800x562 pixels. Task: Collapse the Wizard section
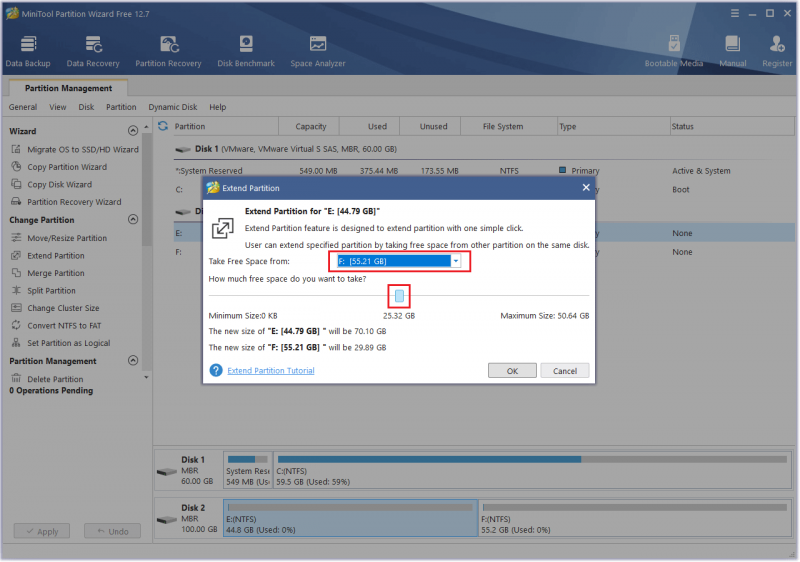[133, 131]
